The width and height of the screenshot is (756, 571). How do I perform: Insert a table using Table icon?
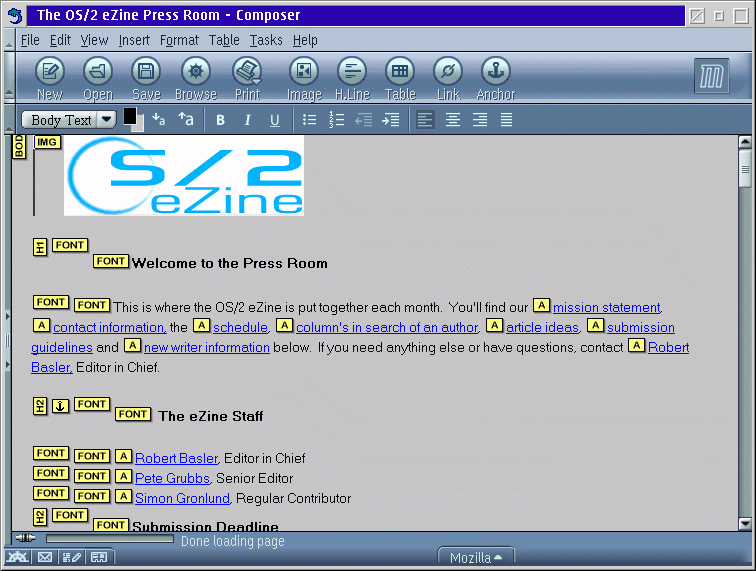coord(400,78)
